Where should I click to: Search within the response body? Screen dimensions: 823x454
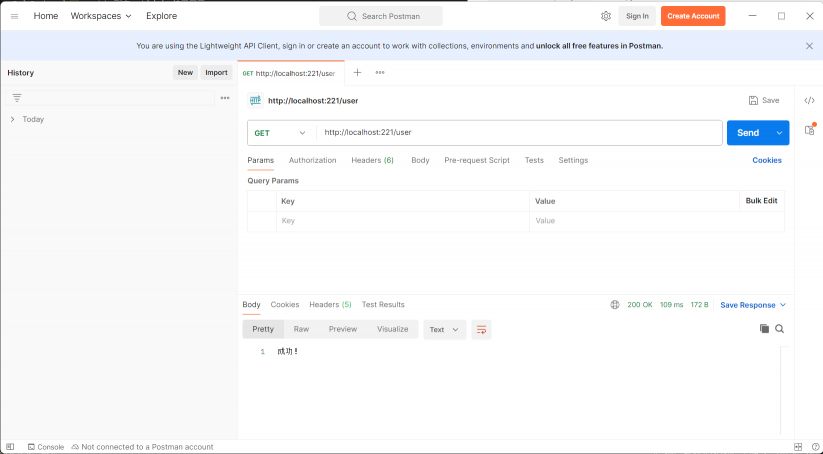[x=779, y=329]
